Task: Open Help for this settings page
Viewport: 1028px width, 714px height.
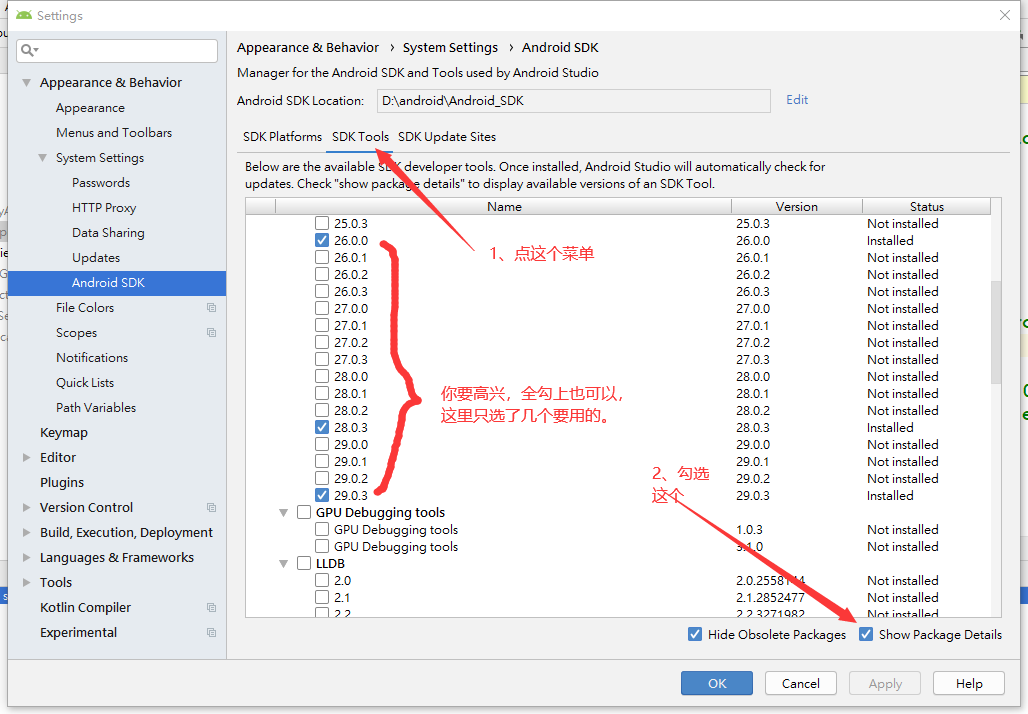Action: click(x=969, y=683)
